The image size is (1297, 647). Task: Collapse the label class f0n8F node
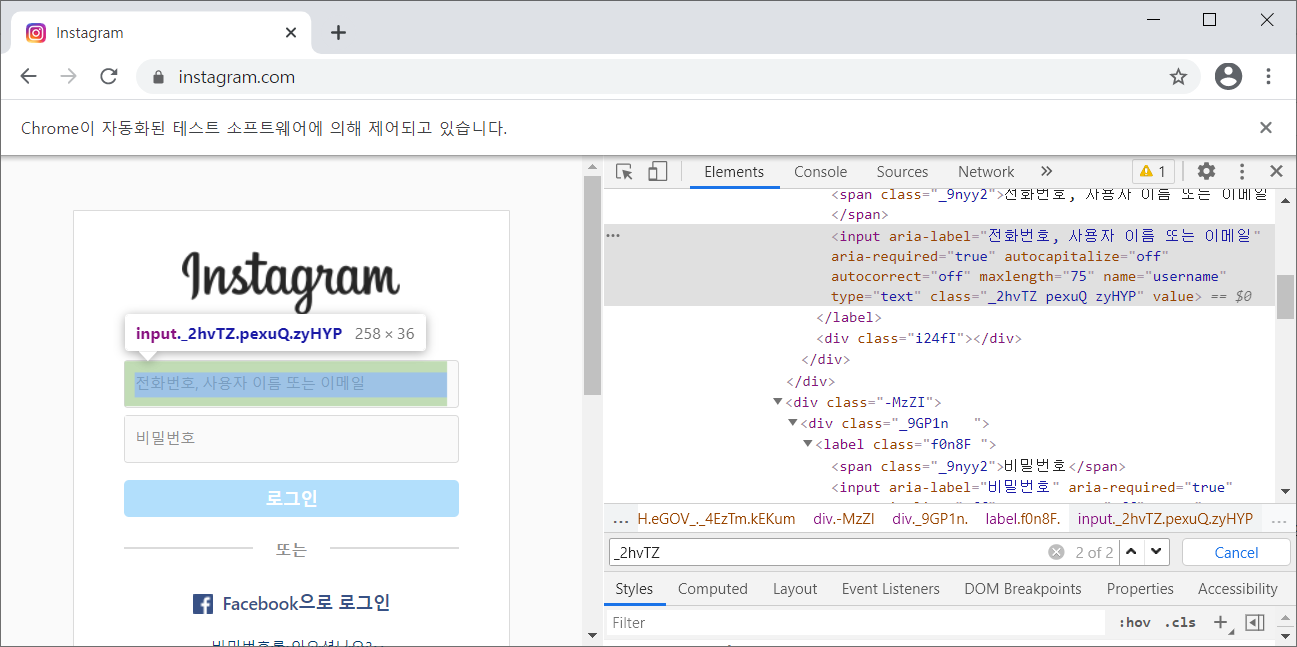(808, 444)
